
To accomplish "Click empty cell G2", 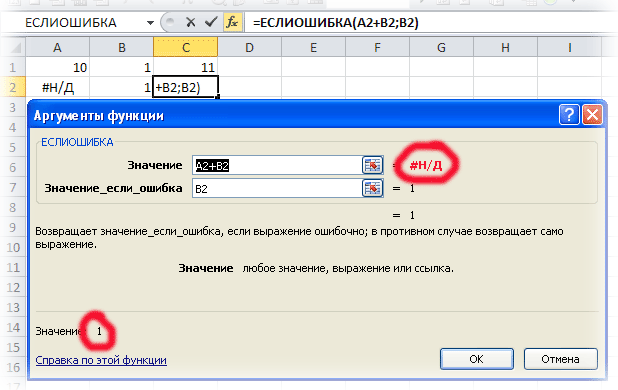I will [441, 87].
